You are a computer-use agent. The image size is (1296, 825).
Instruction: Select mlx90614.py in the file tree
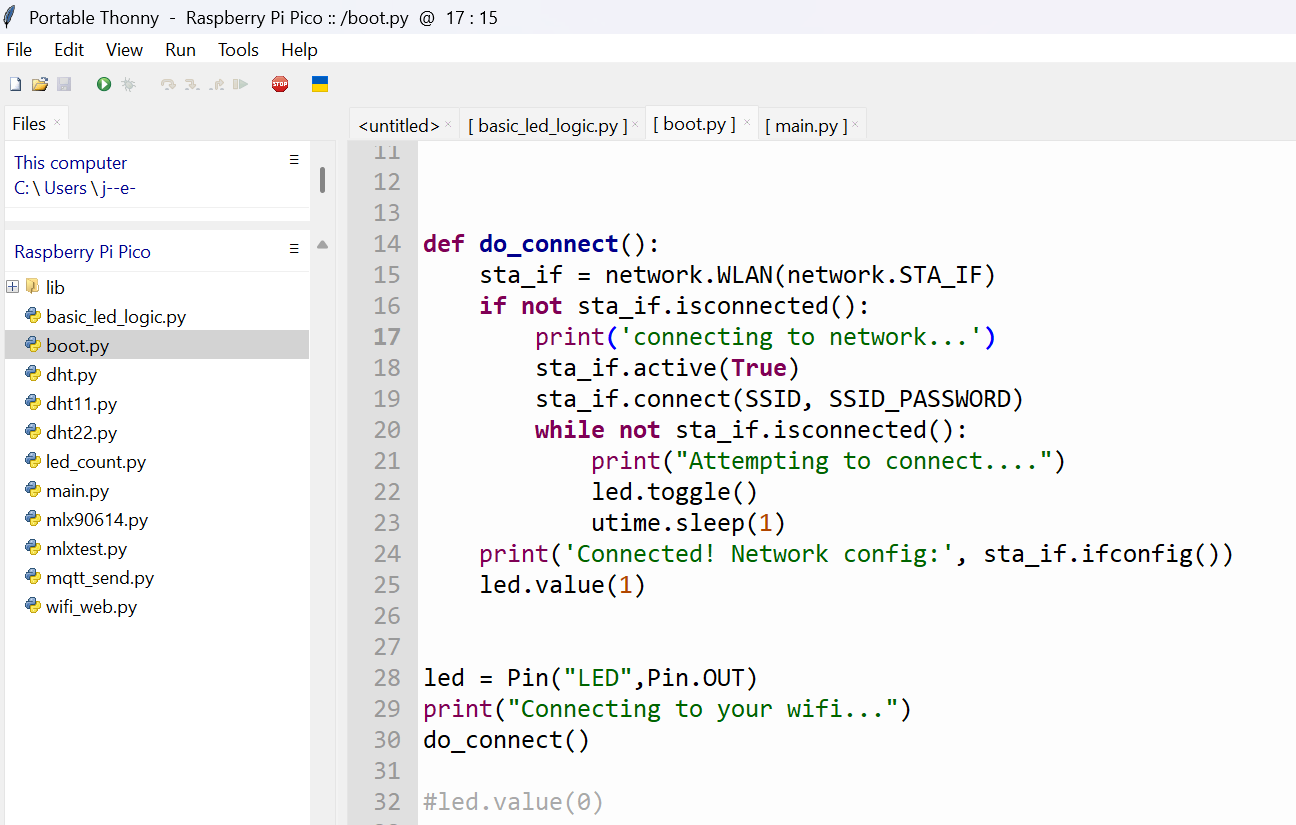(97, 519)
